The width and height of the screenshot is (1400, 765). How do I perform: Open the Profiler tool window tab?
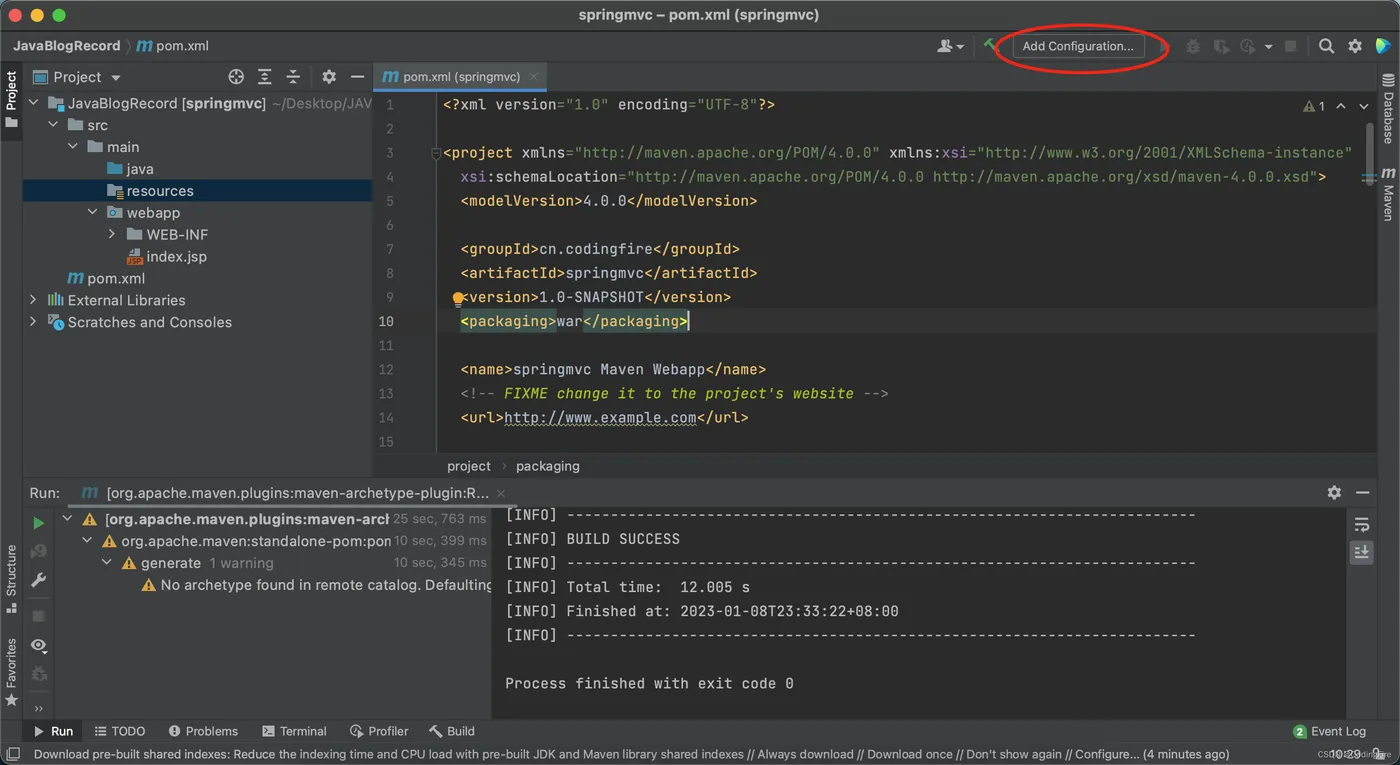click(x=379, y=731)
